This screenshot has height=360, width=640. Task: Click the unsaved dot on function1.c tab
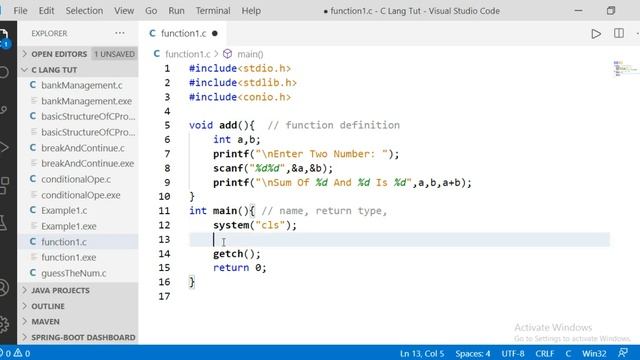[215, 33]
